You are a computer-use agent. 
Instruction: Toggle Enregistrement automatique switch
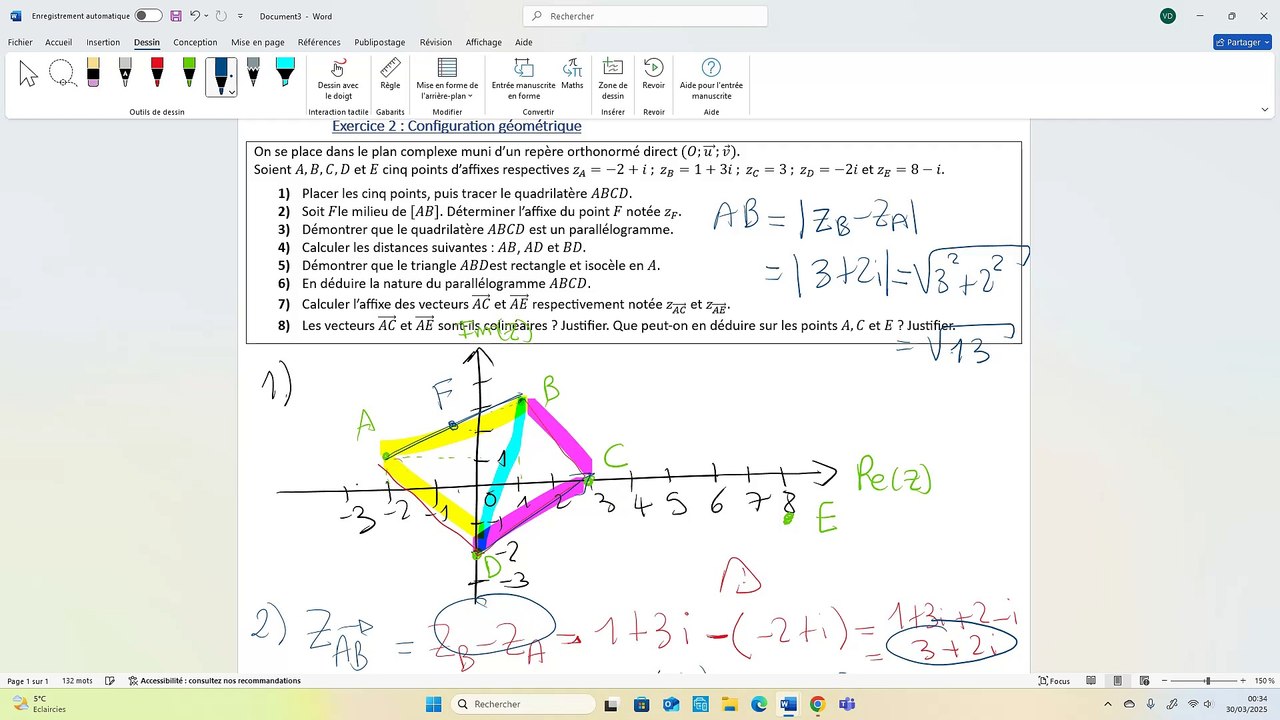(x=148, y=16)
